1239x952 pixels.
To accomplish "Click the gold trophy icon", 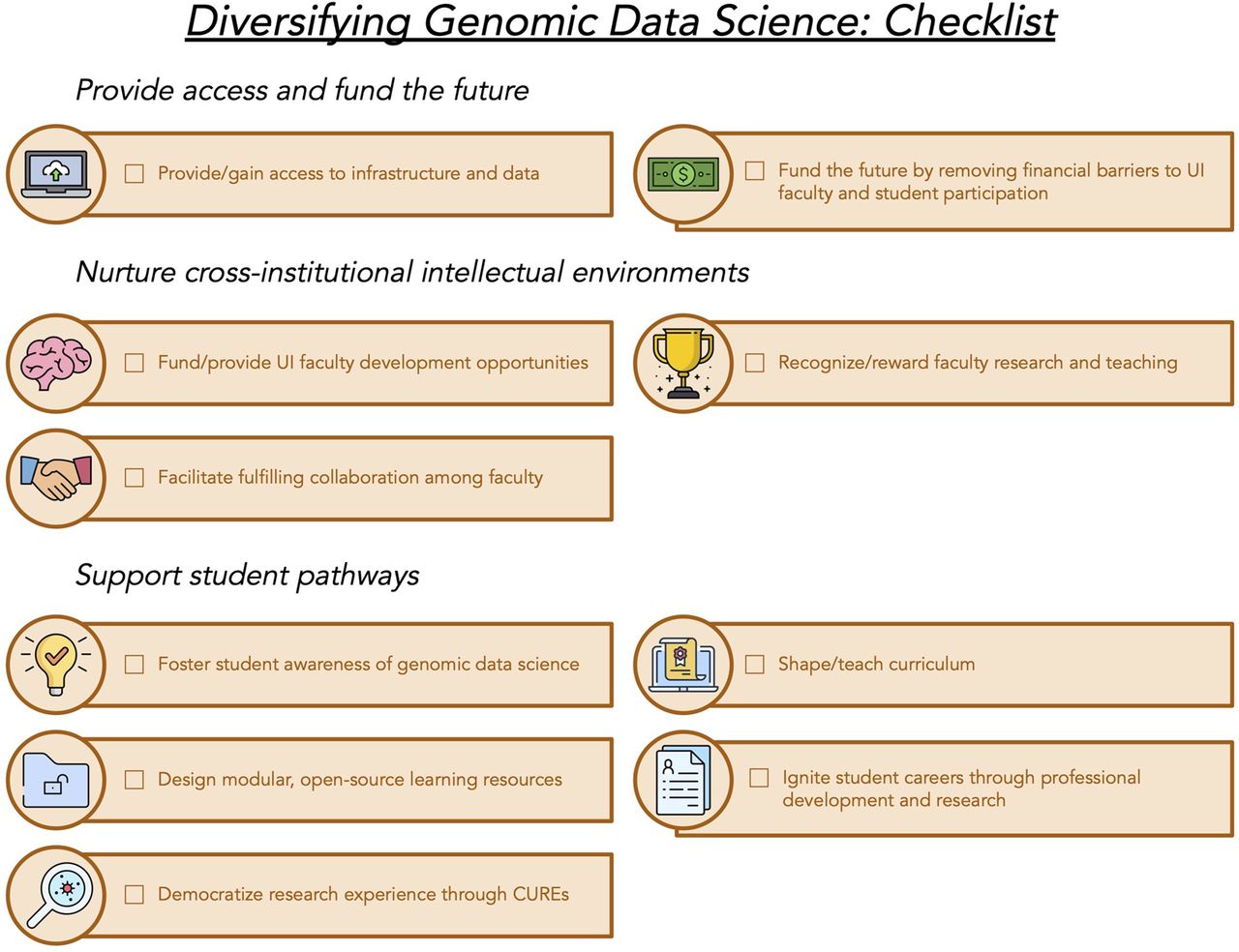I will 683,364.
